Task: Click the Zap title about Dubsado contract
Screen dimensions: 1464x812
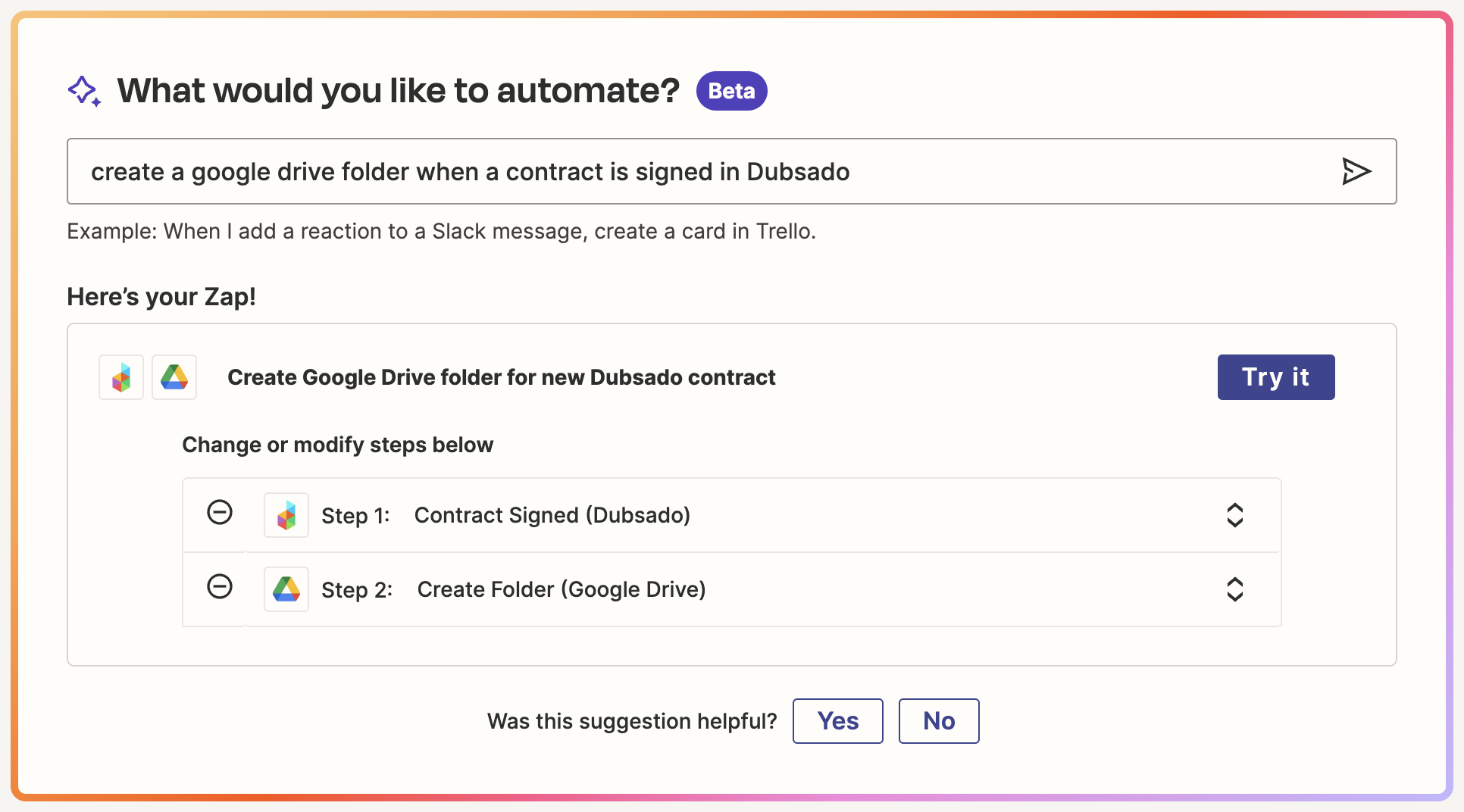Action: pos(502,377)
